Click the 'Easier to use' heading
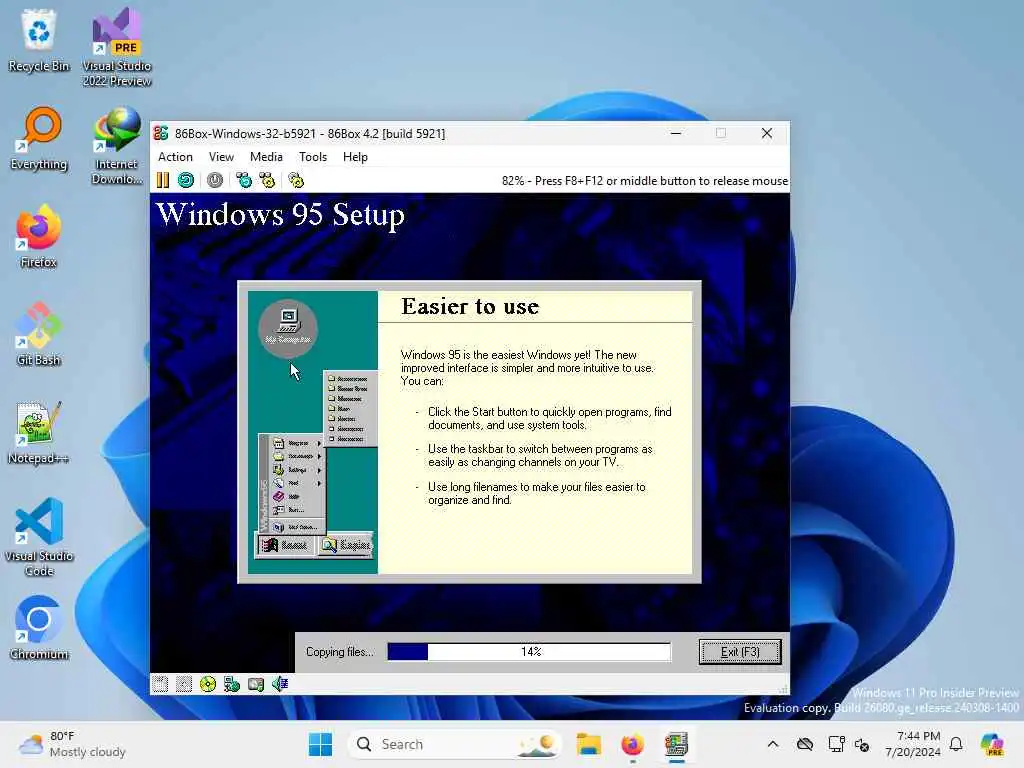Viewport: 1024px width, 768px height. pos(470,306)
